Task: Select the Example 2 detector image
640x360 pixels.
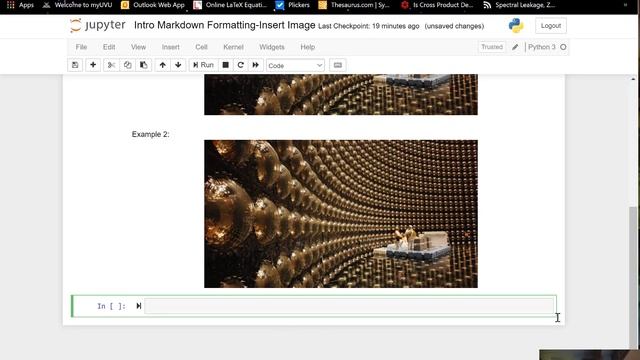Action: 341,214
